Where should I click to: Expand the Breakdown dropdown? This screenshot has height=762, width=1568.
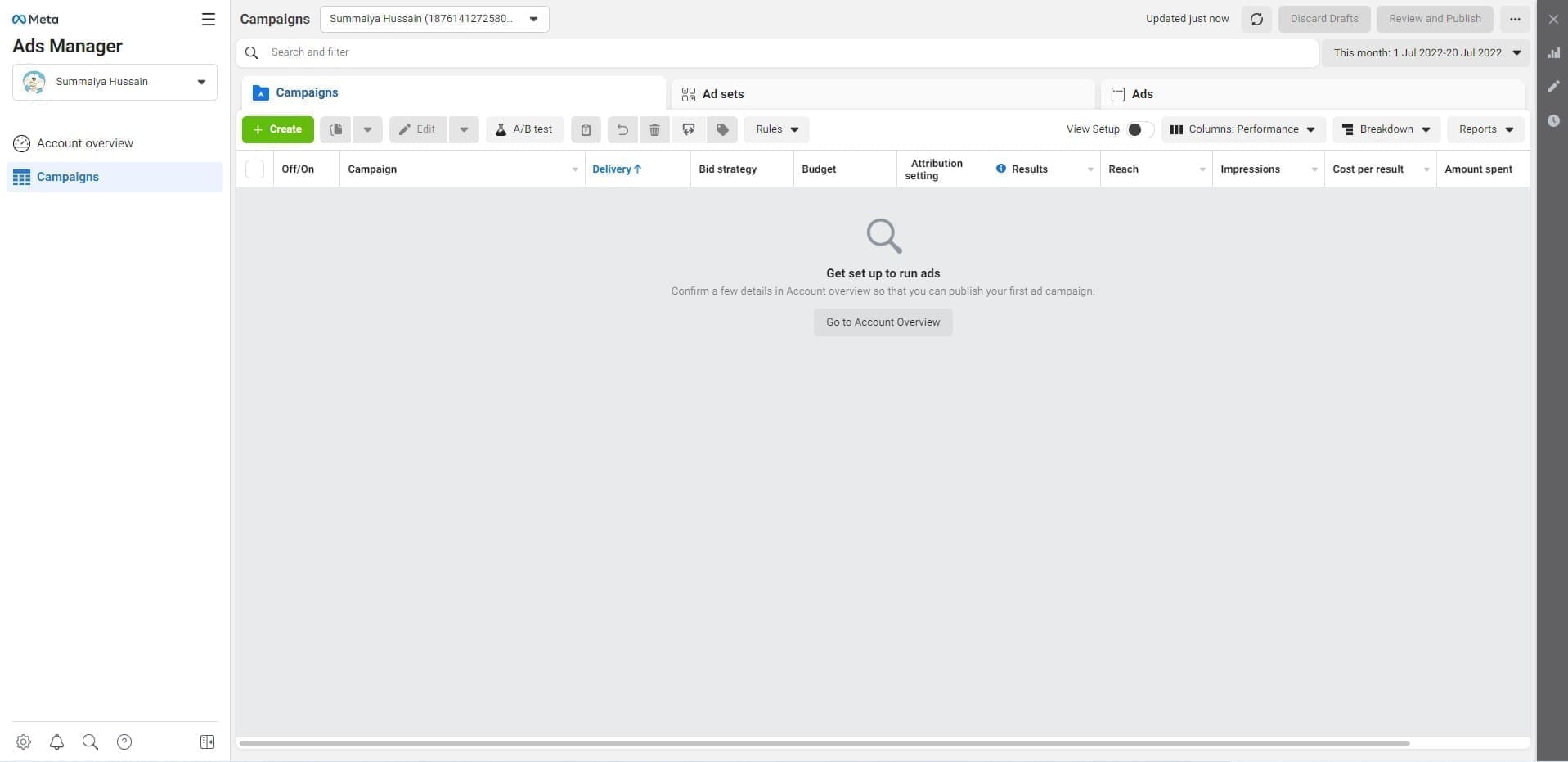pos(1386,129)
